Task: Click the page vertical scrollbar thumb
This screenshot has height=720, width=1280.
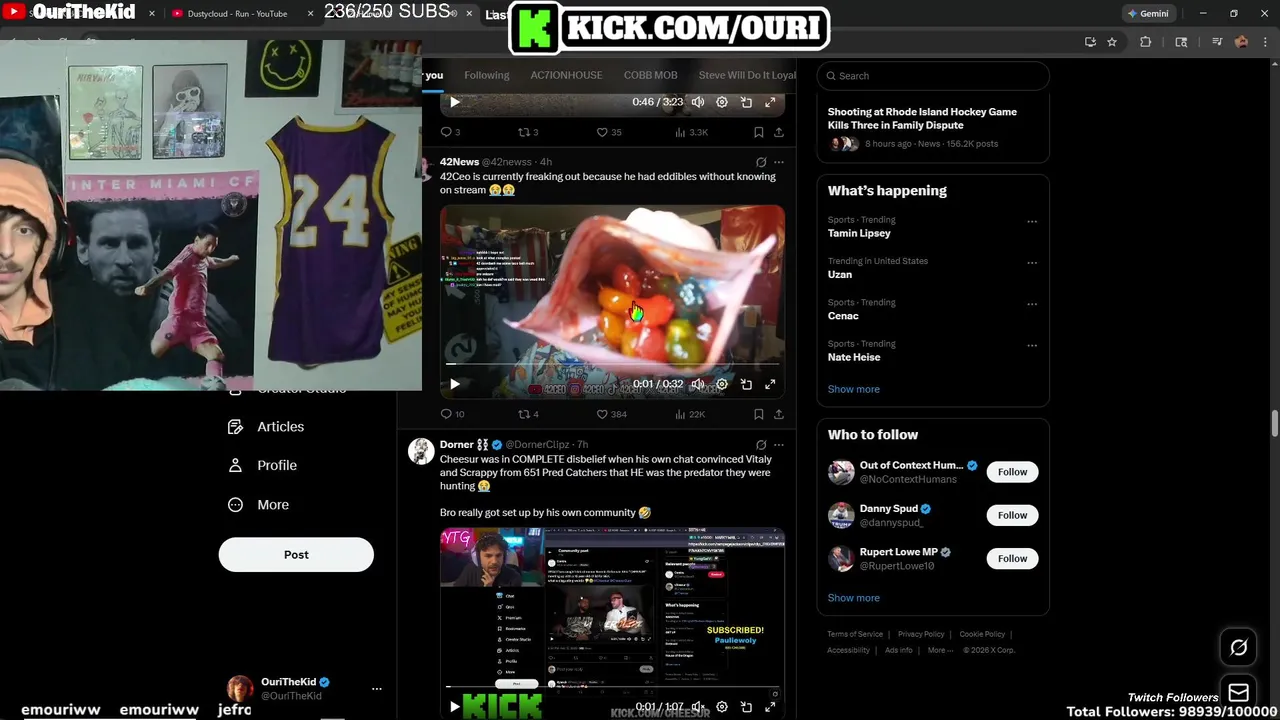Action: coord(1274,422)
